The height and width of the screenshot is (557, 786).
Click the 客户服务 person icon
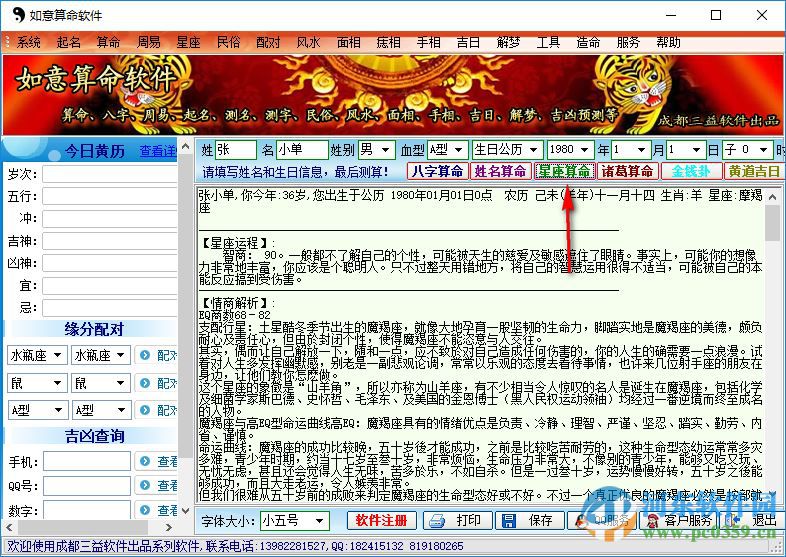coord(652,521)
